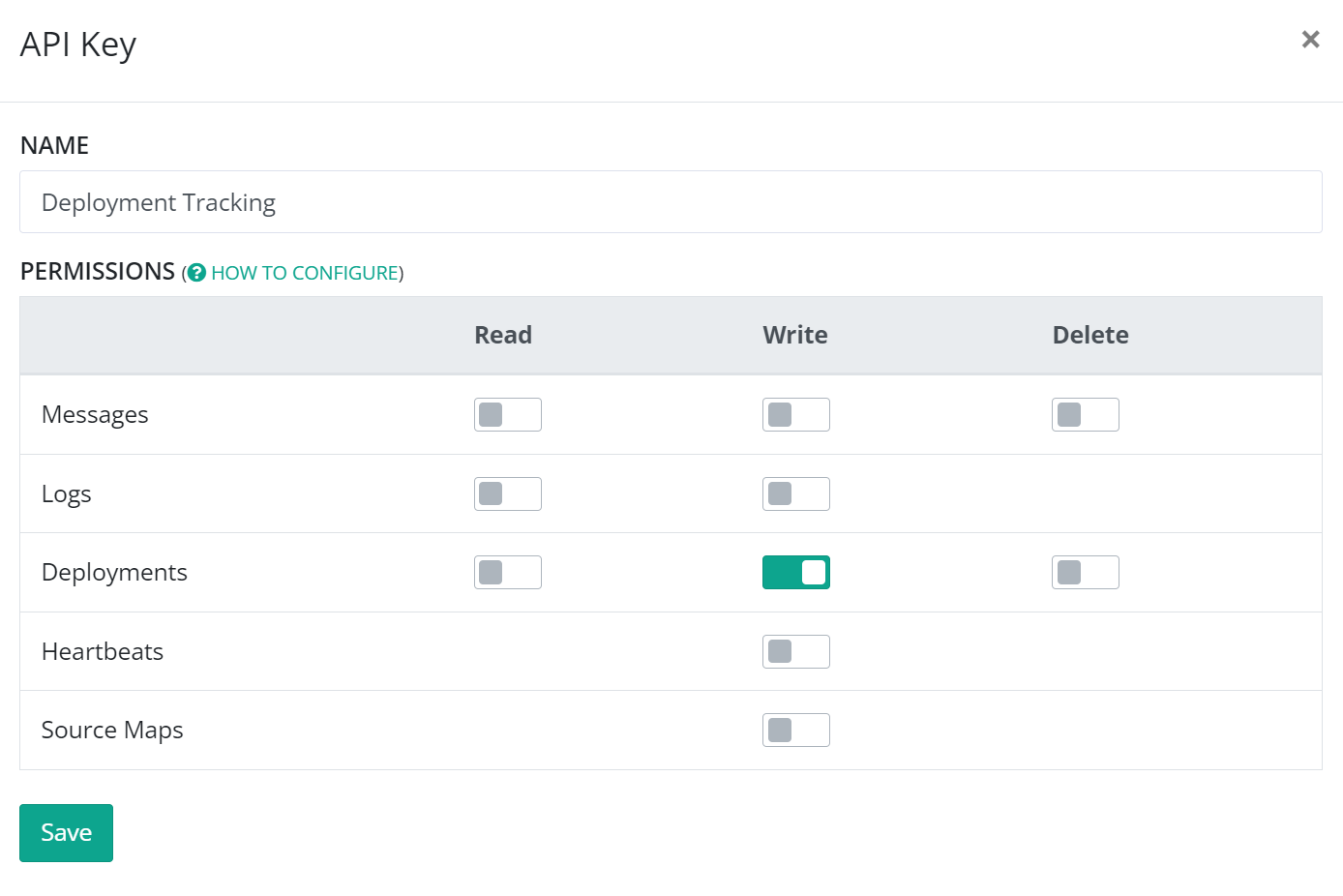Click the Delete column header
This screenshot has height=896, width=1343.
tap(1090, 335)
